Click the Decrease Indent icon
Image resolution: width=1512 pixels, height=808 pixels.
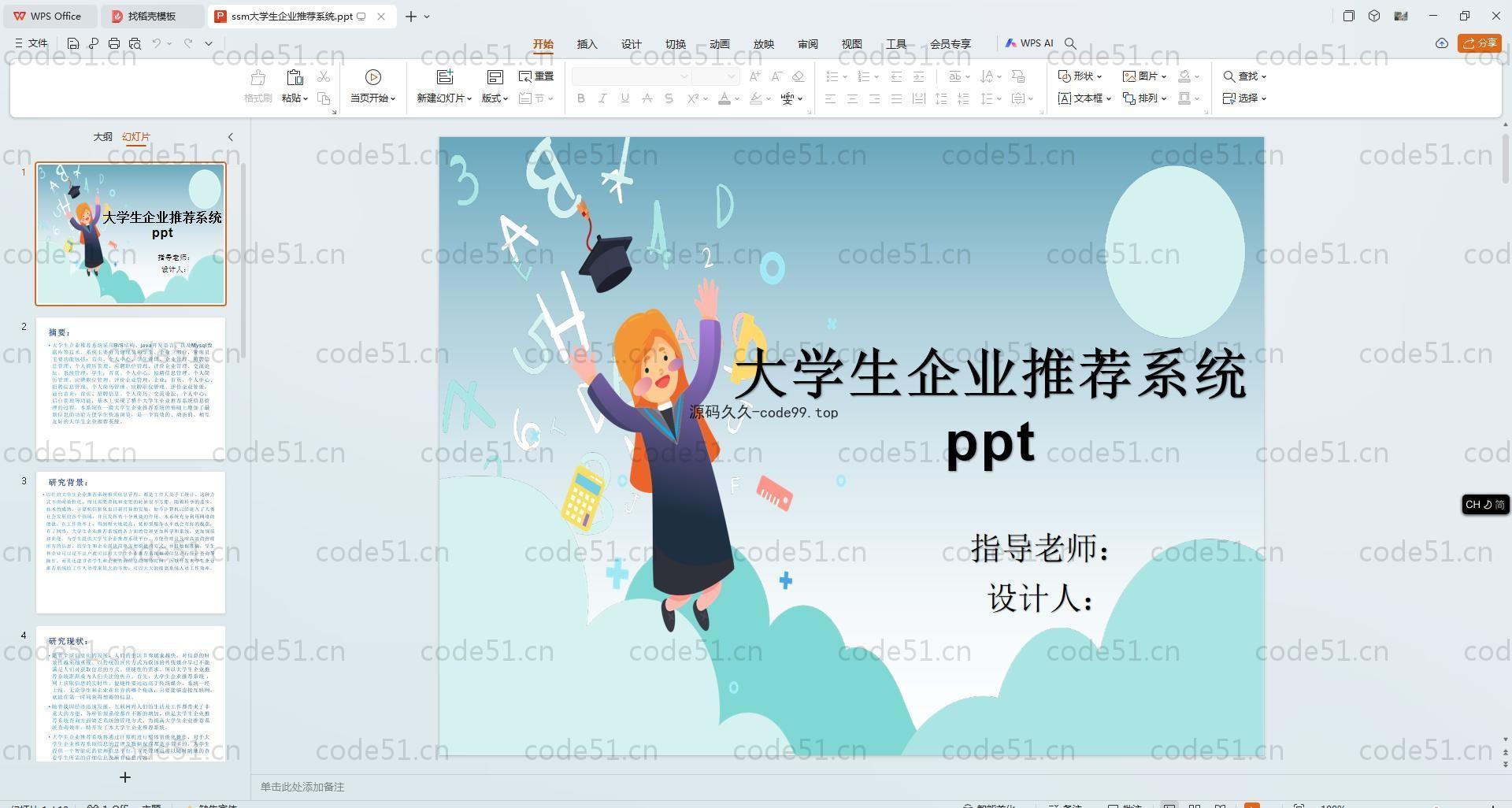tap(896, 76)
